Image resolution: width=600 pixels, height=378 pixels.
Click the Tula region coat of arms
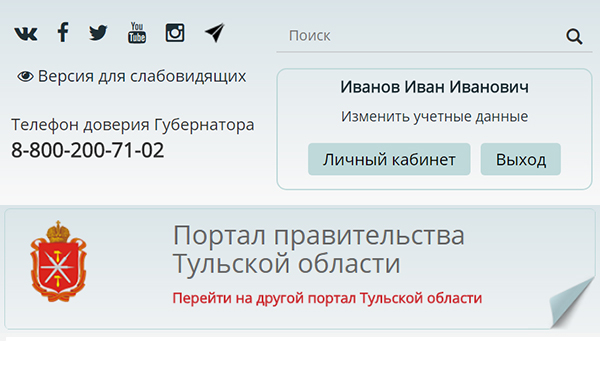58,262
